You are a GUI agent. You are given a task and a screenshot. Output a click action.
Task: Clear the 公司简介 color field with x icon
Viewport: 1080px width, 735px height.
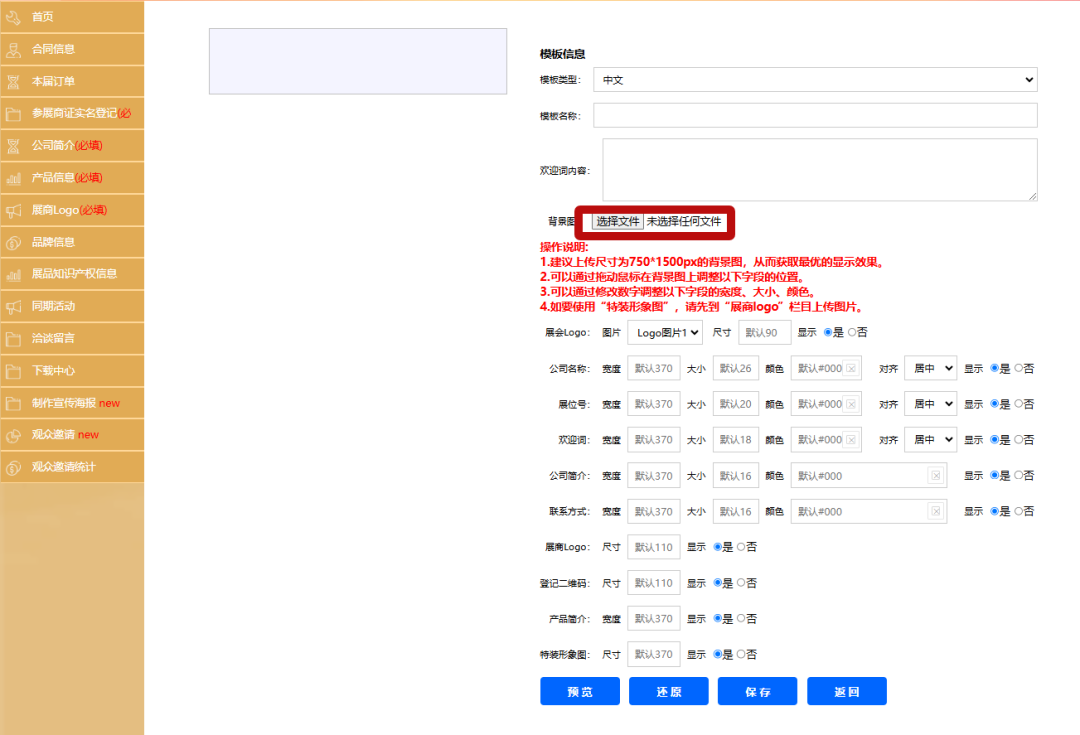936,476
